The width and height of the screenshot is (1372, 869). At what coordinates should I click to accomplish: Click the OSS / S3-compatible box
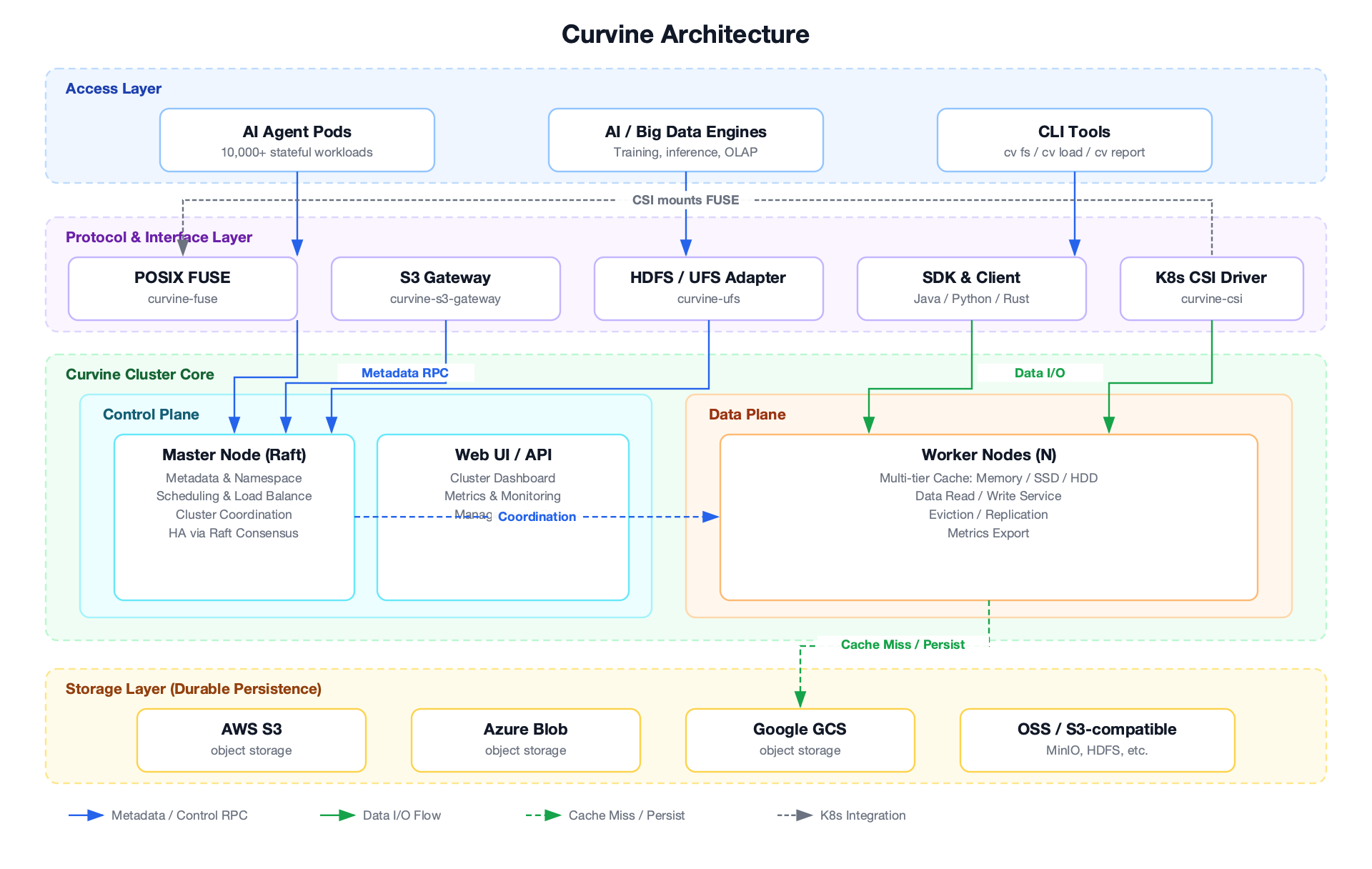point(1098,740)
